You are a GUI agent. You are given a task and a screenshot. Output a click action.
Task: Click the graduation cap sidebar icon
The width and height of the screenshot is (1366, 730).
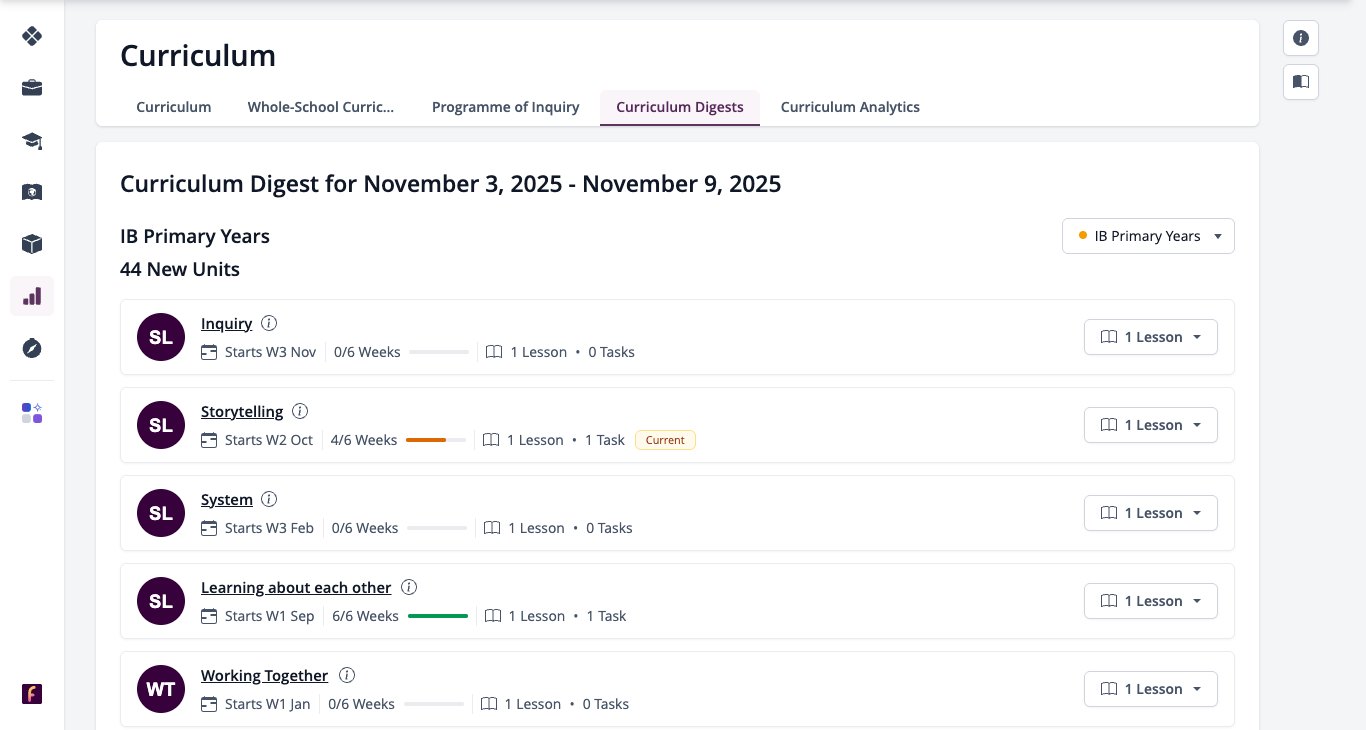(32, 140)
